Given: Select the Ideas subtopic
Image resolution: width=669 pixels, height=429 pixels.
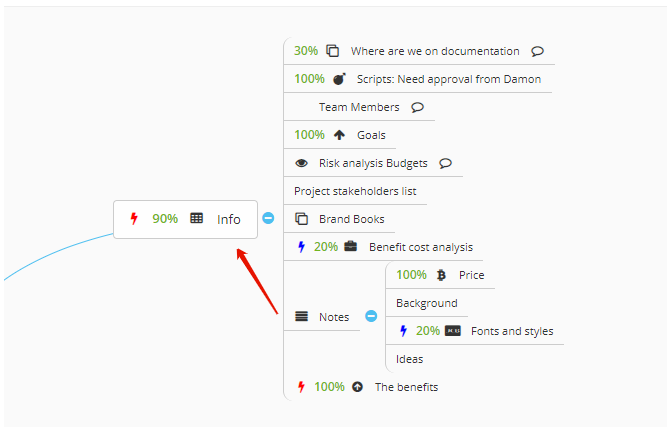Looking at the screenshot, I should [410, 359].
